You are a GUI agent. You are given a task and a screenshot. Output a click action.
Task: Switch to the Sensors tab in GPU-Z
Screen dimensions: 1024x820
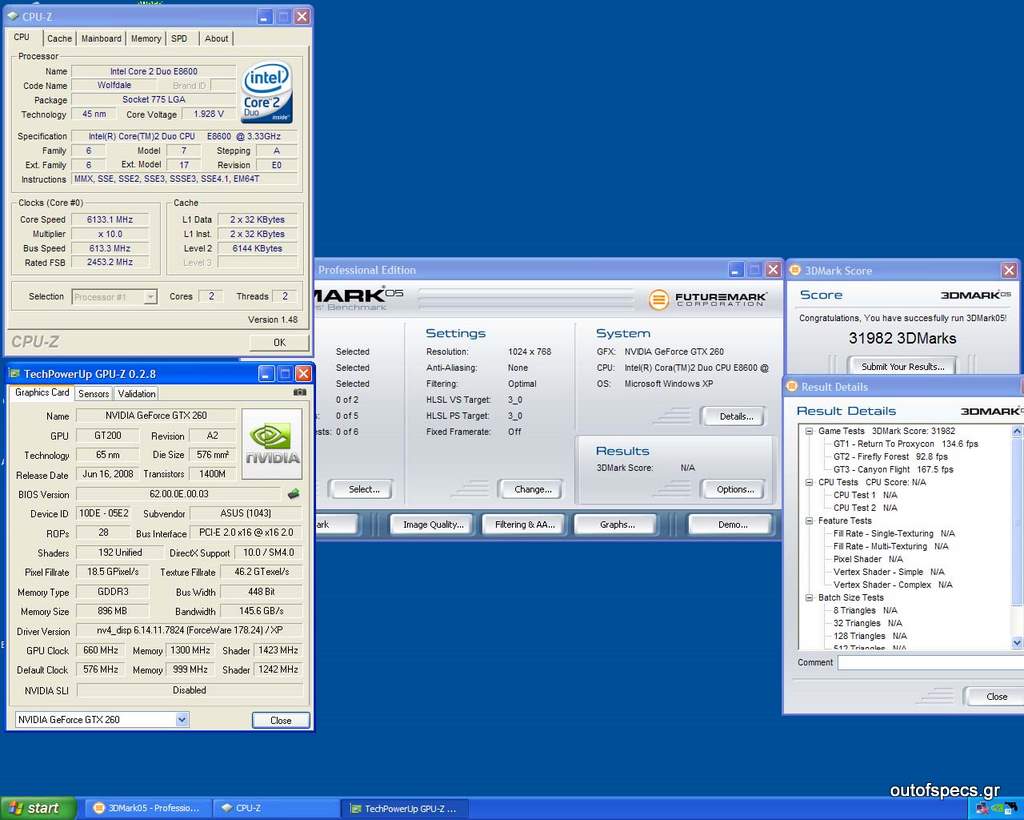point(93,394)
